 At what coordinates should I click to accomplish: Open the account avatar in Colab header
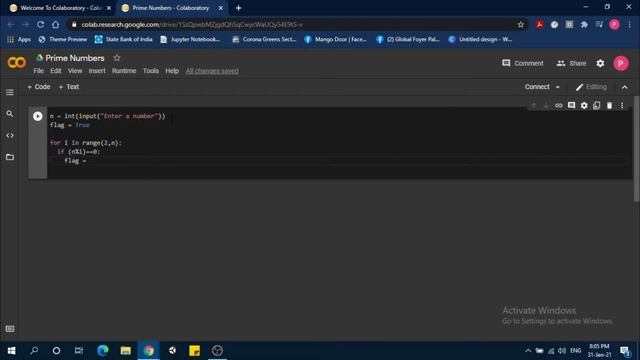(621, 63)
